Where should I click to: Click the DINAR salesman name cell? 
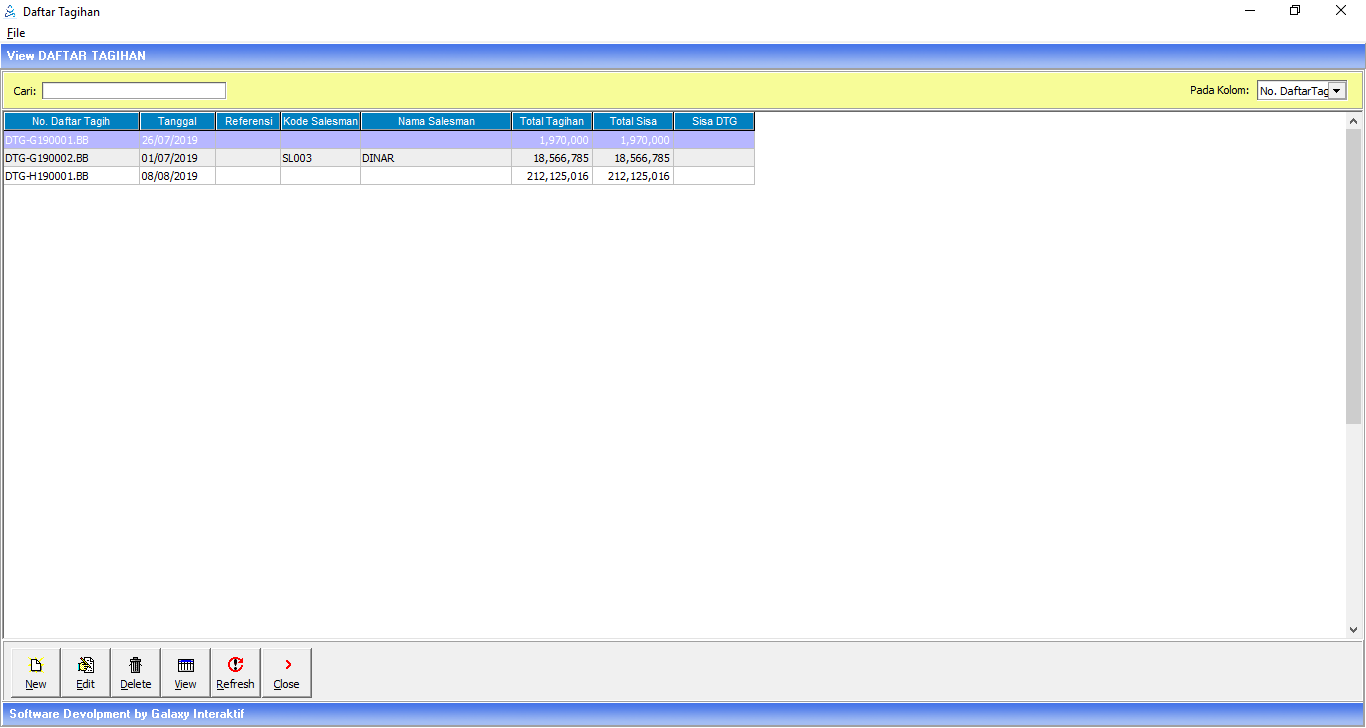click(x=435, y=158)
